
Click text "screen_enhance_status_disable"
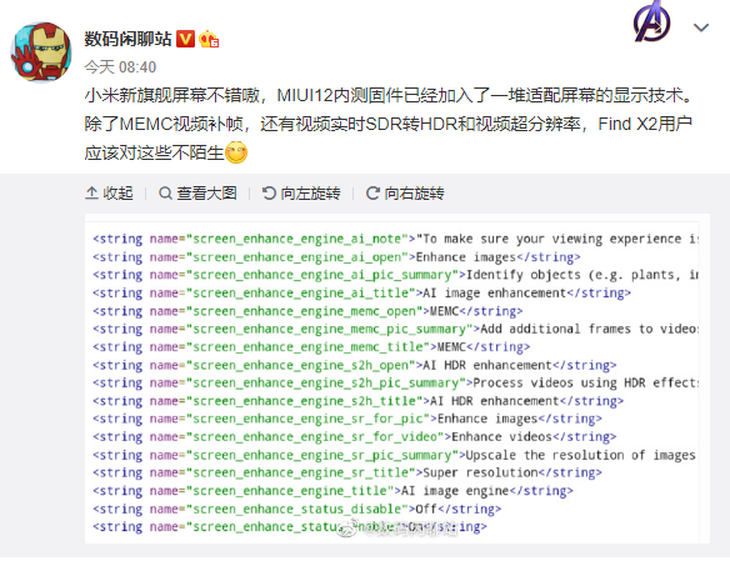[297, 509]
